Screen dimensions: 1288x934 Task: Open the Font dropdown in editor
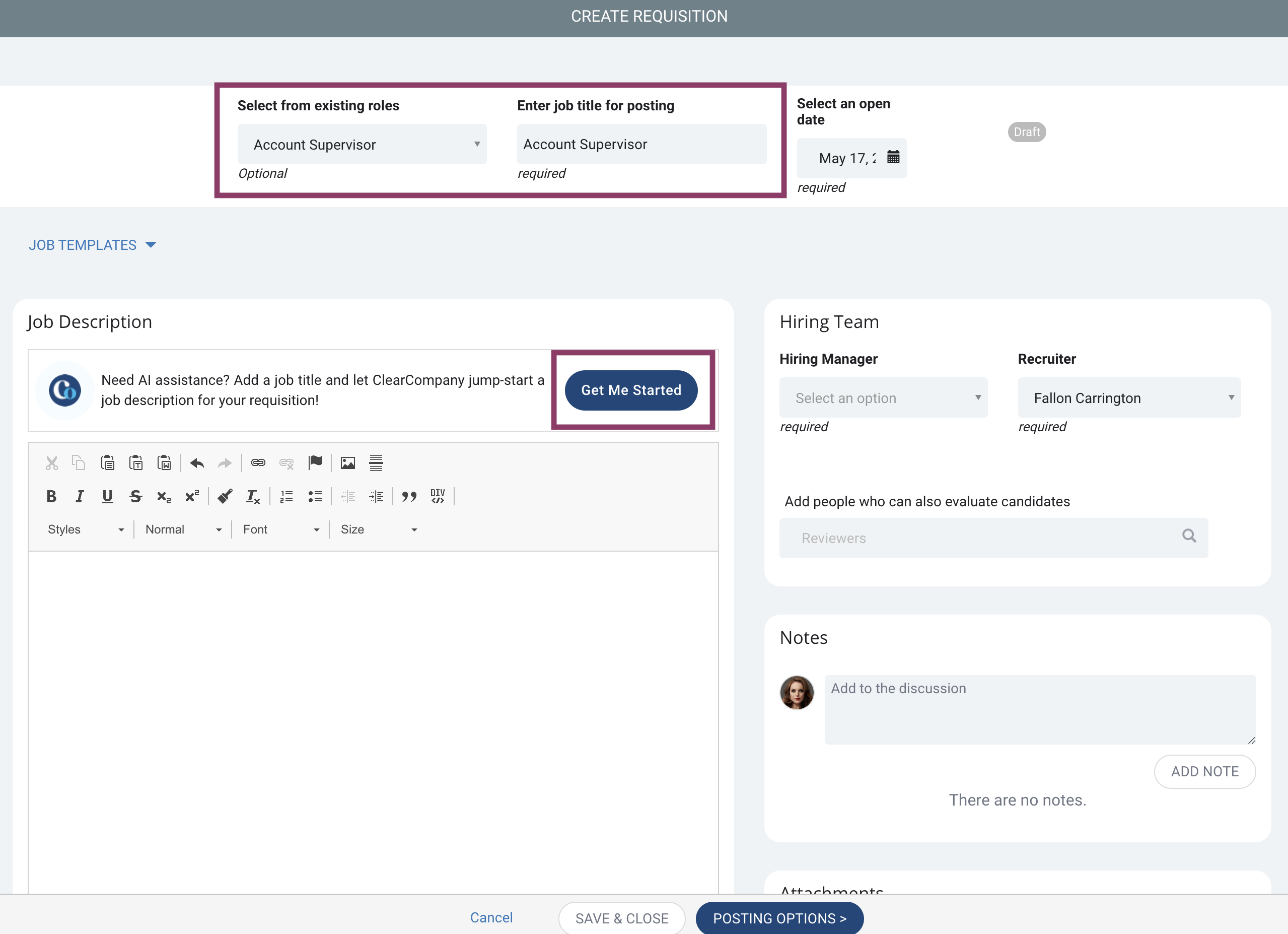281,529
